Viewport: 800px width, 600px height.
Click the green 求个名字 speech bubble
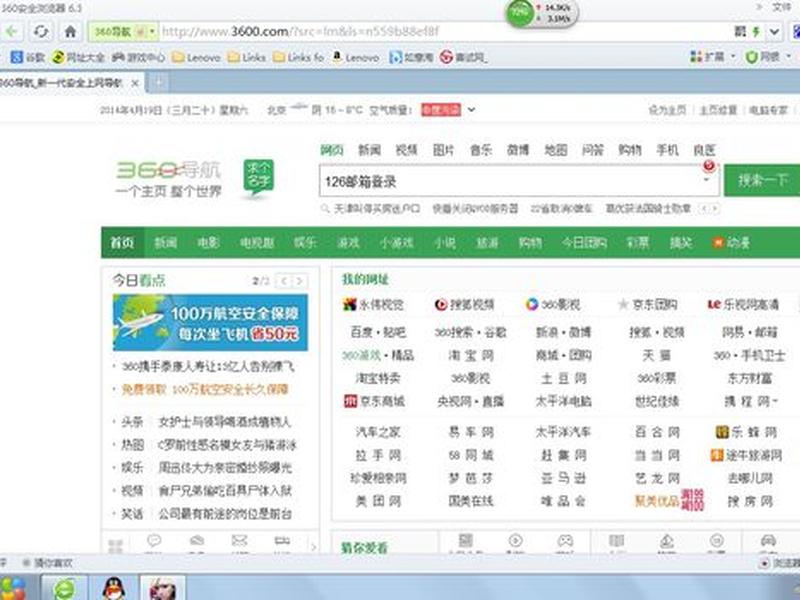click(x=259, y=177)
